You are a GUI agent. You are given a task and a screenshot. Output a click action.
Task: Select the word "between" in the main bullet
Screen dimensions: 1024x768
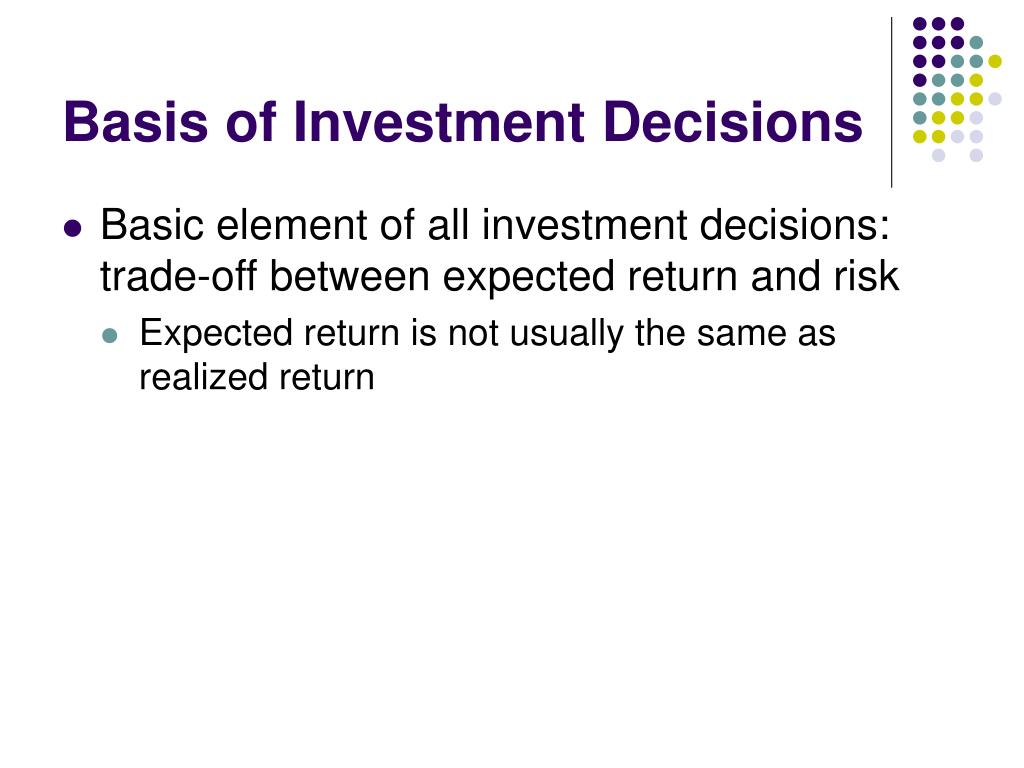[x=349, y=276]
